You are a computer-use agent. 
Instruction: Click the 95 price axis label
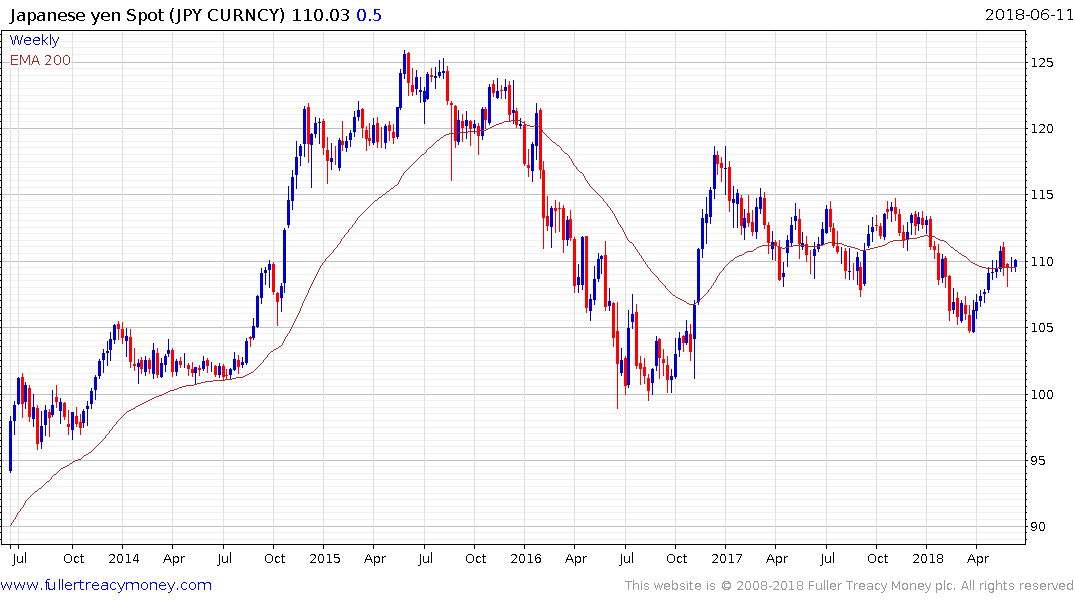coord(1037,461)
